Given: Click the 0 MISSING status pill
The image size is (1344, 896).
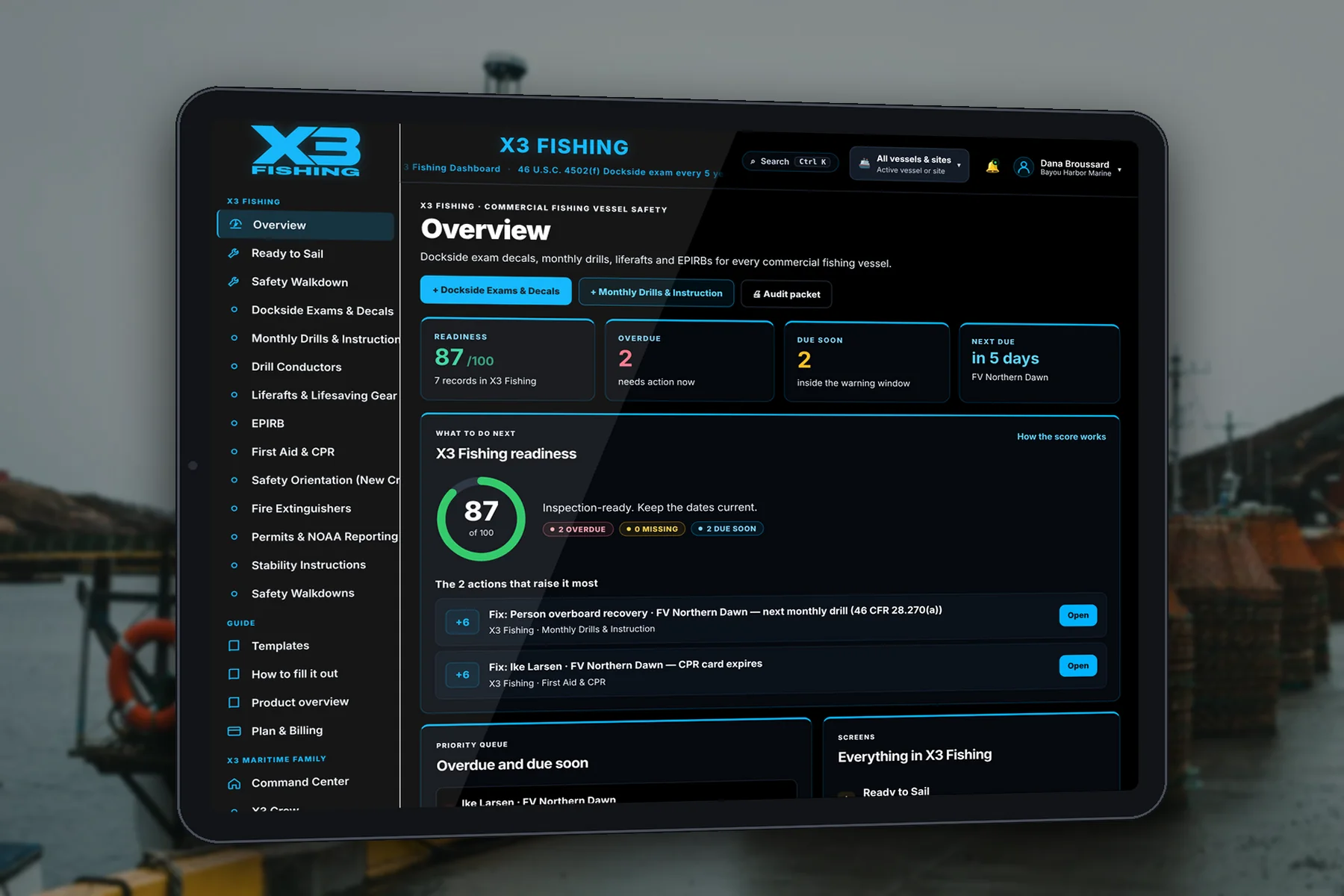Looking at the screenshot, I should pyautogui.click(x=653, y=529).
